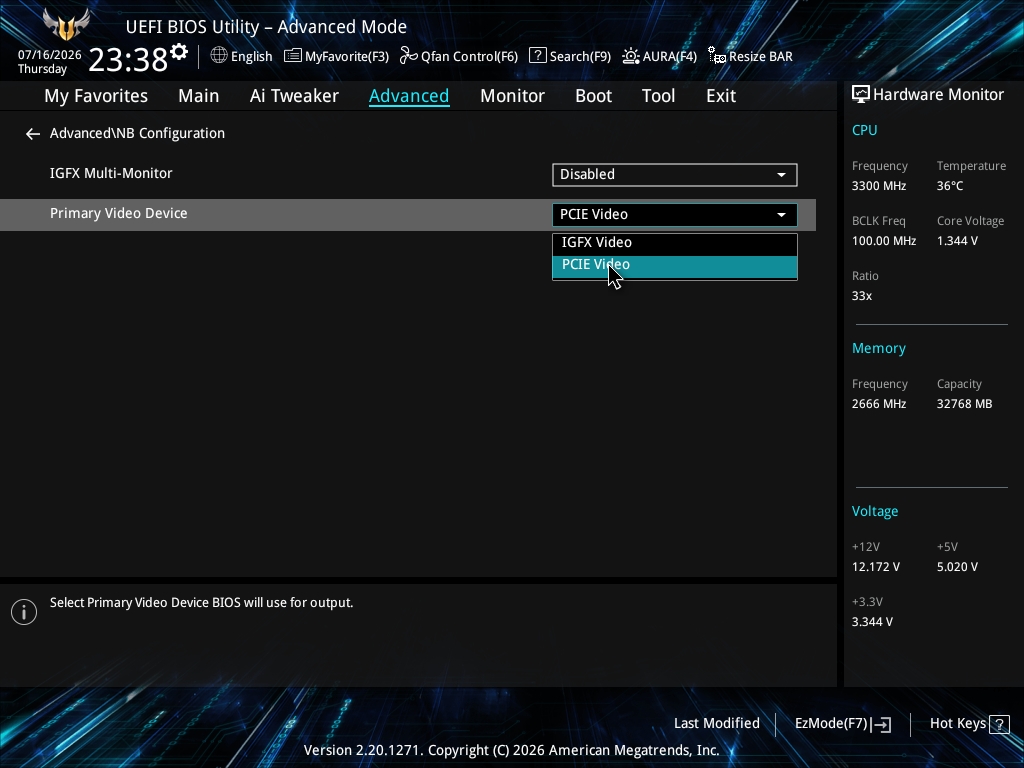
Task: Open Qfan Control(F6) label
Action: coord(470,57)
